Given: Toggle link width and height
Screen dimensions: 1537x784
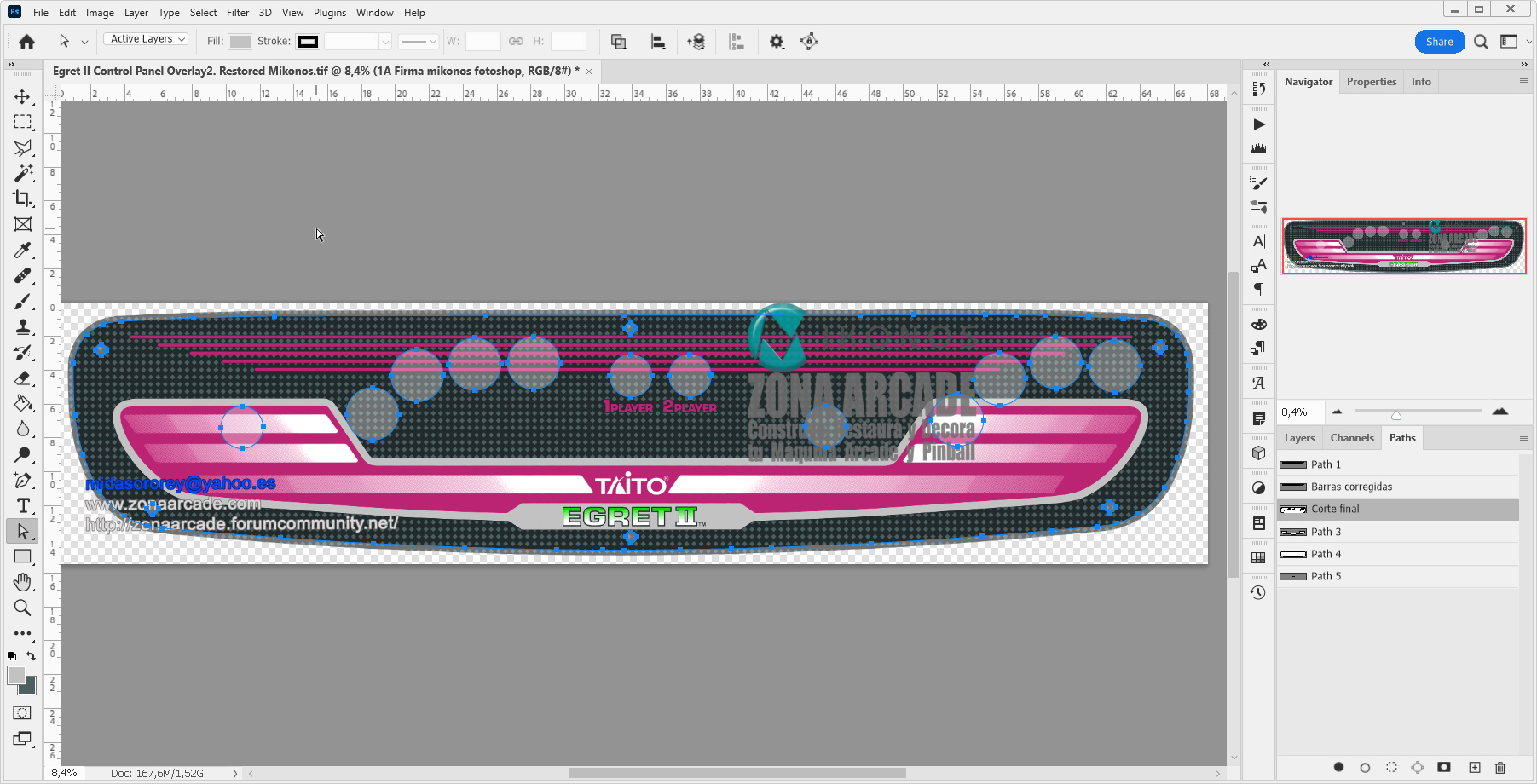Looking at the screenshot, I should click(x=516, y=41).
